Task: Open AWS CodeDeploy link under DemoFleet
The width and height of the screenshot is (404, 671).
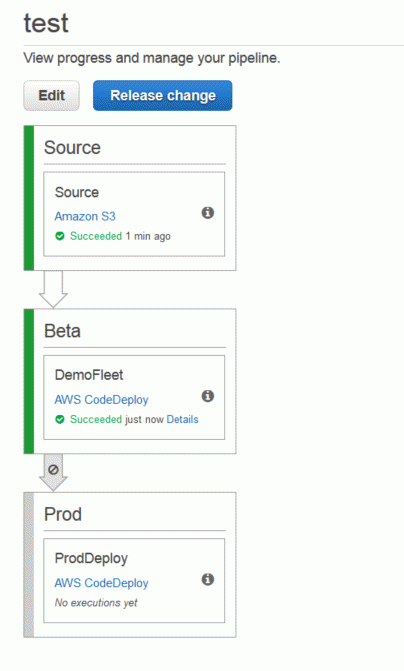Action: click(101, 400)
